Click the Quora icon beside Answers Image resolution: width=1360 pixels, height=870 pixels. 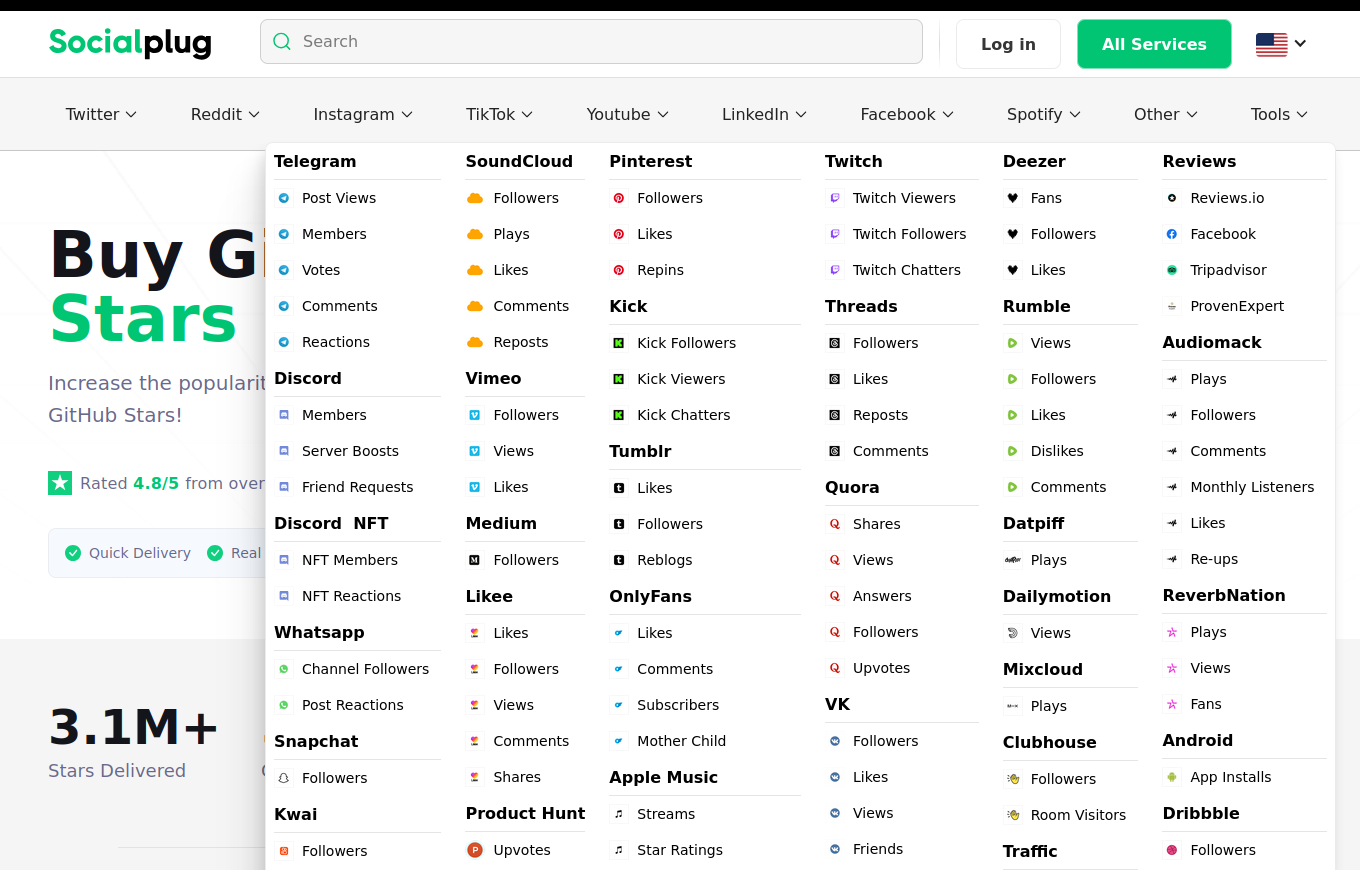[x=835, y=596]
